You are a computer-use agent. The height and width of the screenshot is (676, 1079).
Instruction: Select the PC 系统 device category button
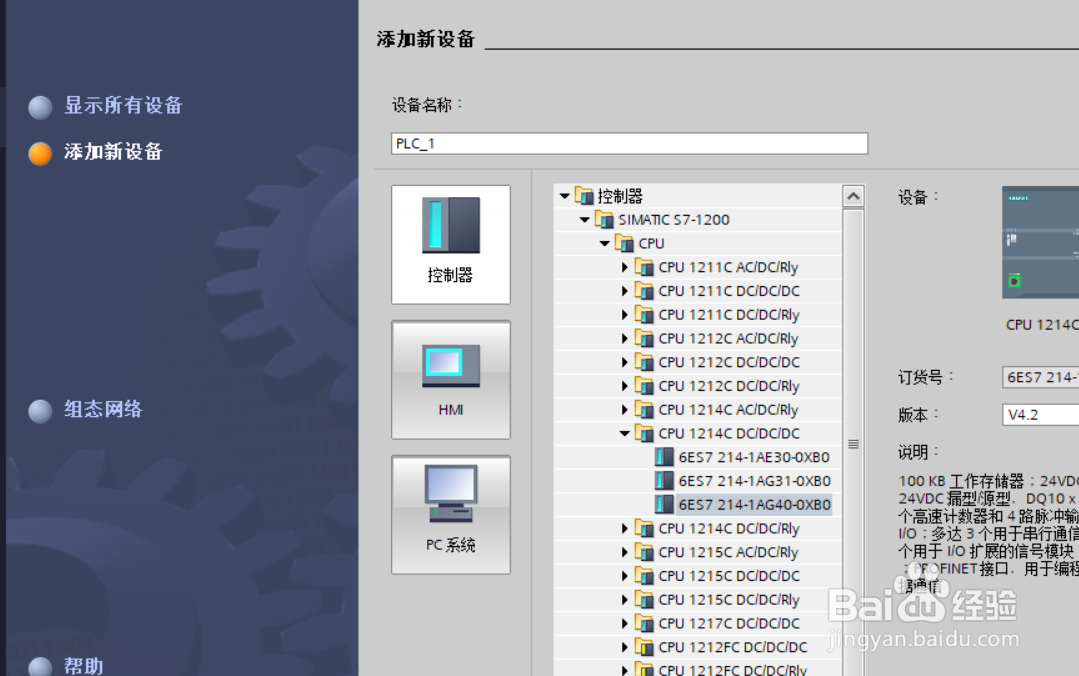click(451, 514)
